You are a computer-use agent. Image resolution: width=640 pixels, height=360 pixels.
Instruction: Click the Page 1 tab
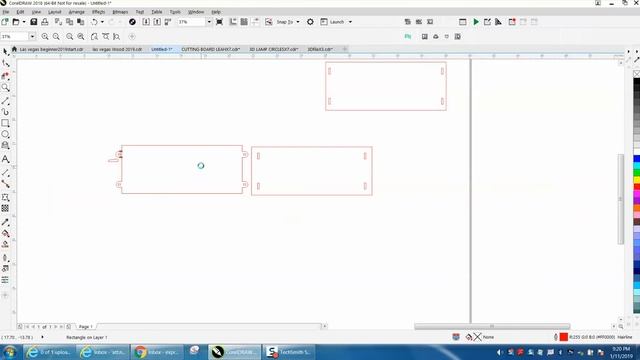point(85,327)
